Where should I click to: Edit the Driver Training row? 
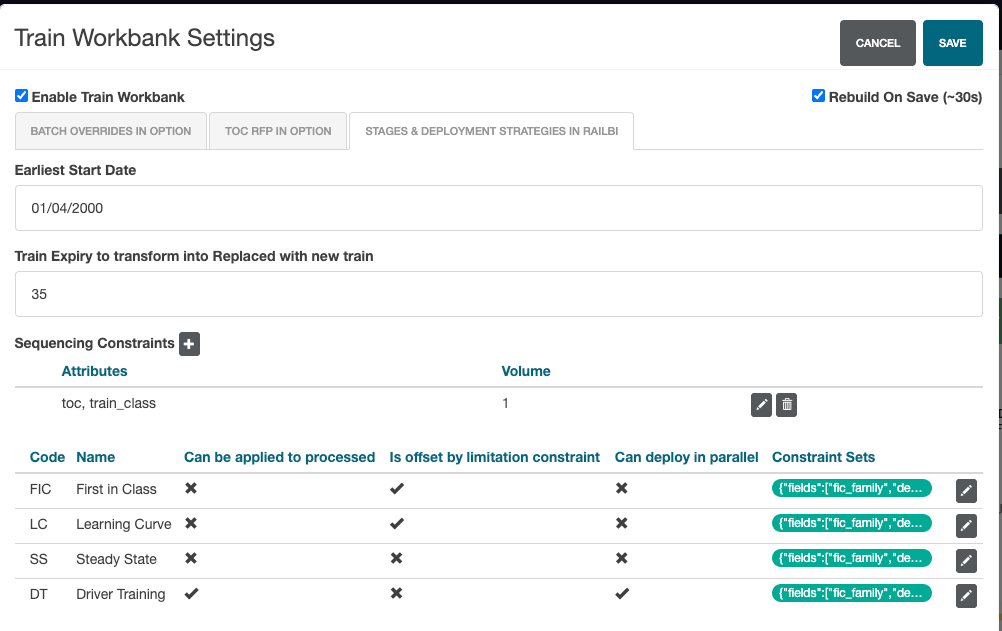pyautogui.click(x=965, y=595)
